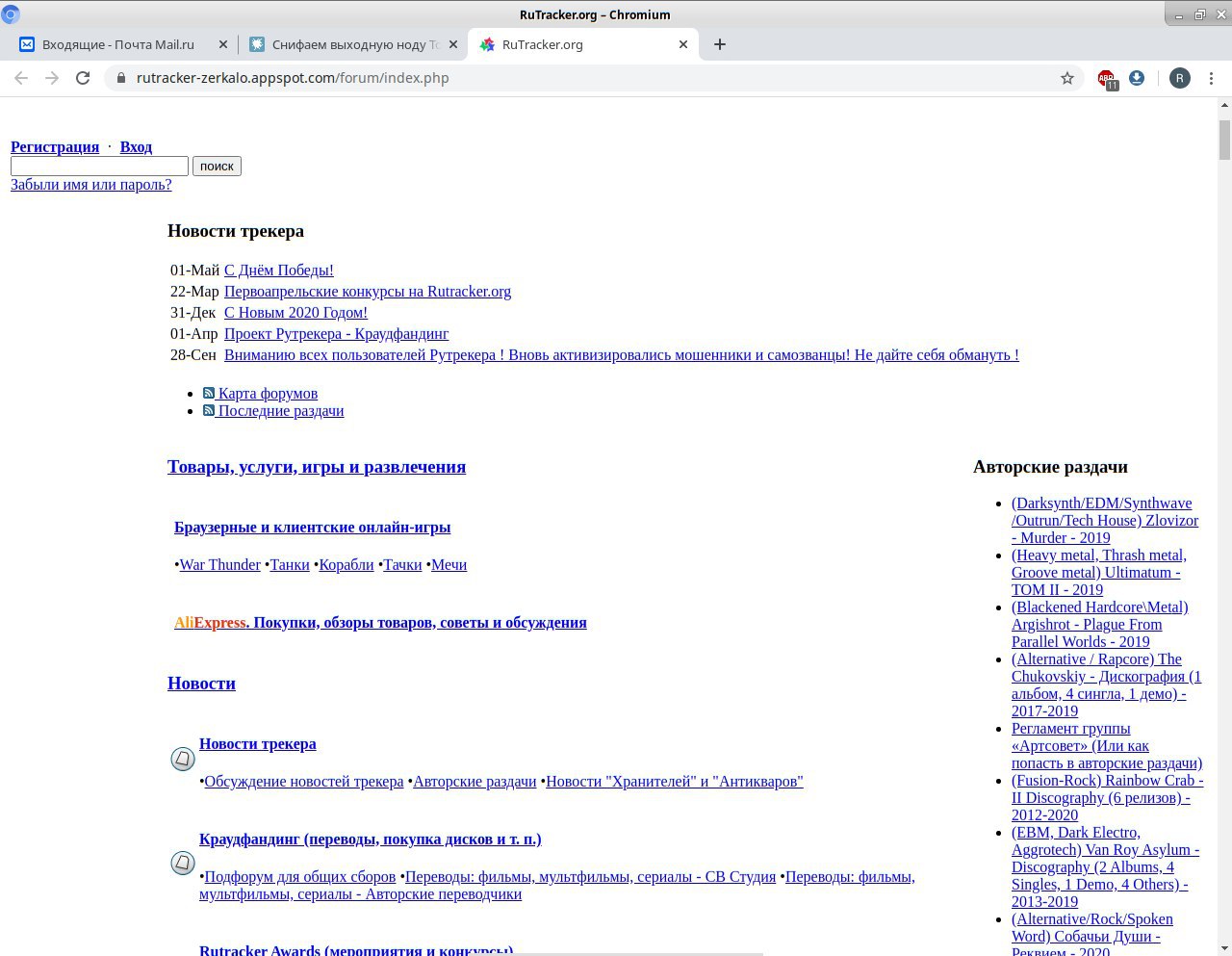
Task: Click the browser forward arrow
Action: (52, 78)
